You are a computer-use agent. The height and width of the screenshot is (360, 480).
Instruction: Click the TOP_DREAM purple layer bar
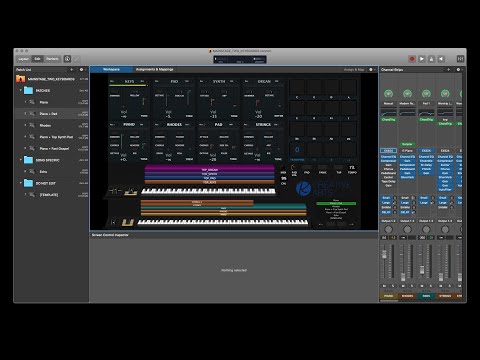click(x=210, y=169)
